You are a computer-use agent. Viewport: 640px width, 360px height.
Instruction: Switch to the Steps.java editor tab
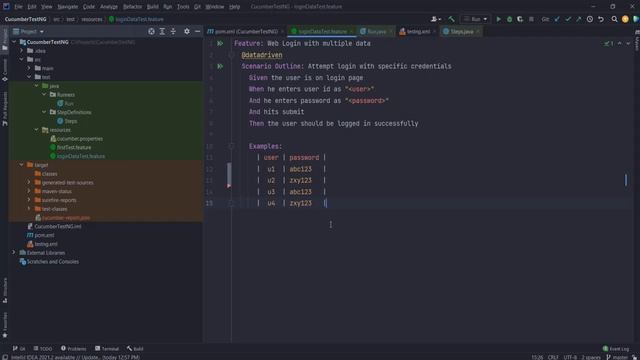(461, 31)
